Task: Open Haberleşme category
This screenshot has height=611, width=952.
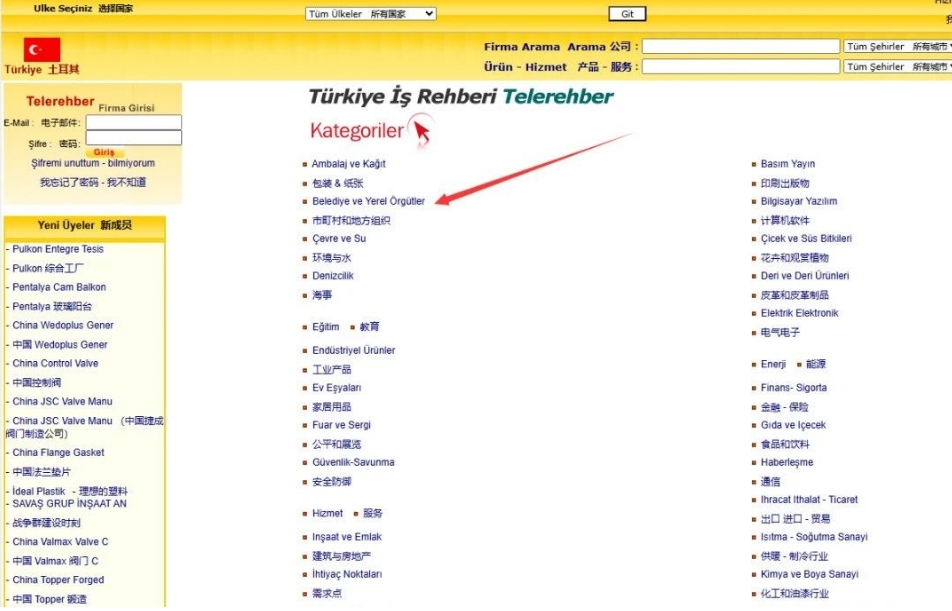Action: 787,462
